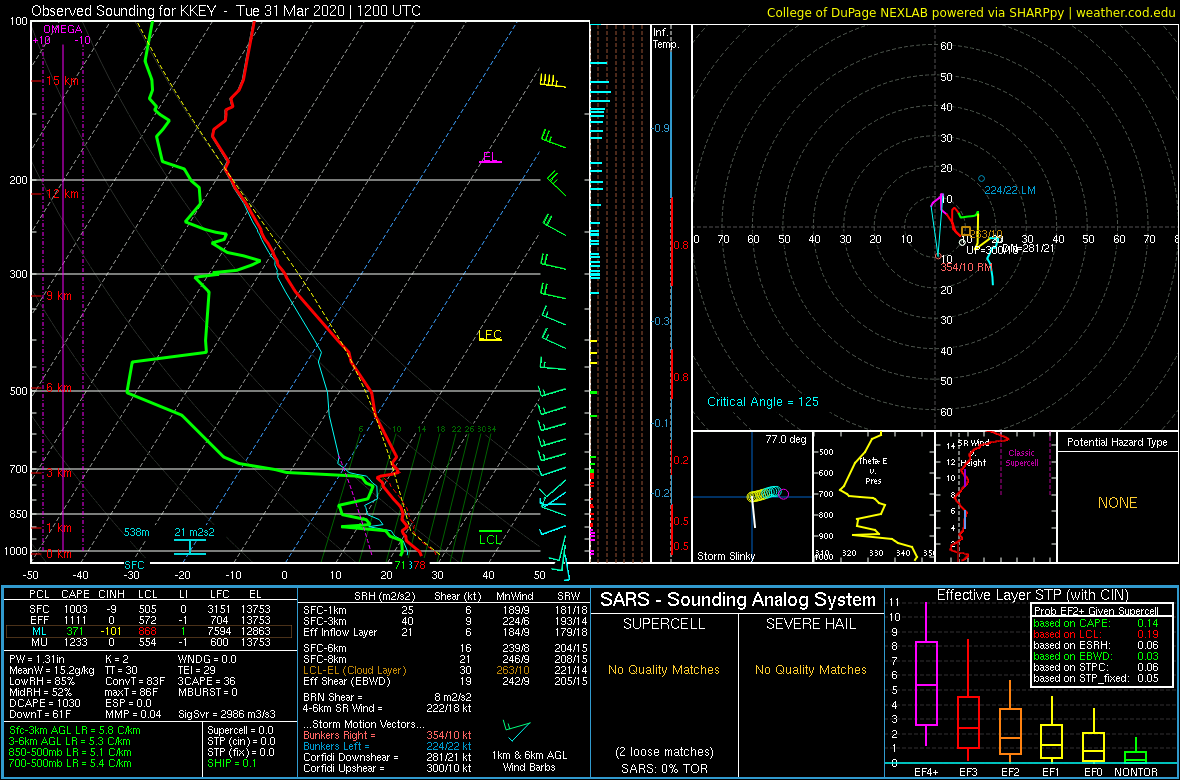1180x780 pixels.
Task: Click the 12 km height label
Action: pos(60,193)
